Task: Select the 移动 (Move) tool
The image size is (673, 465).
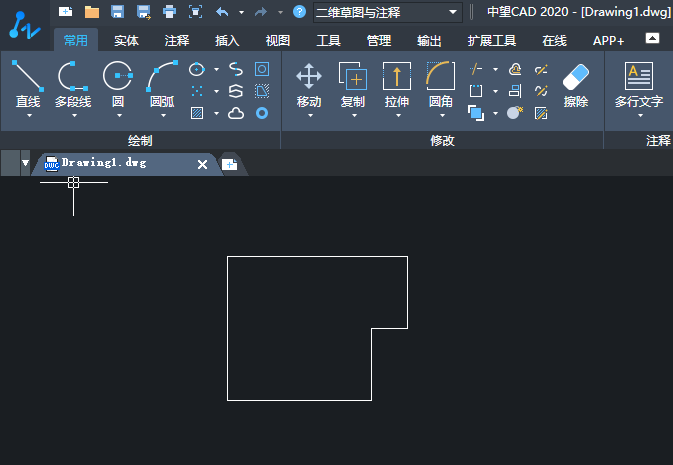Action: (x=309, y=84)
